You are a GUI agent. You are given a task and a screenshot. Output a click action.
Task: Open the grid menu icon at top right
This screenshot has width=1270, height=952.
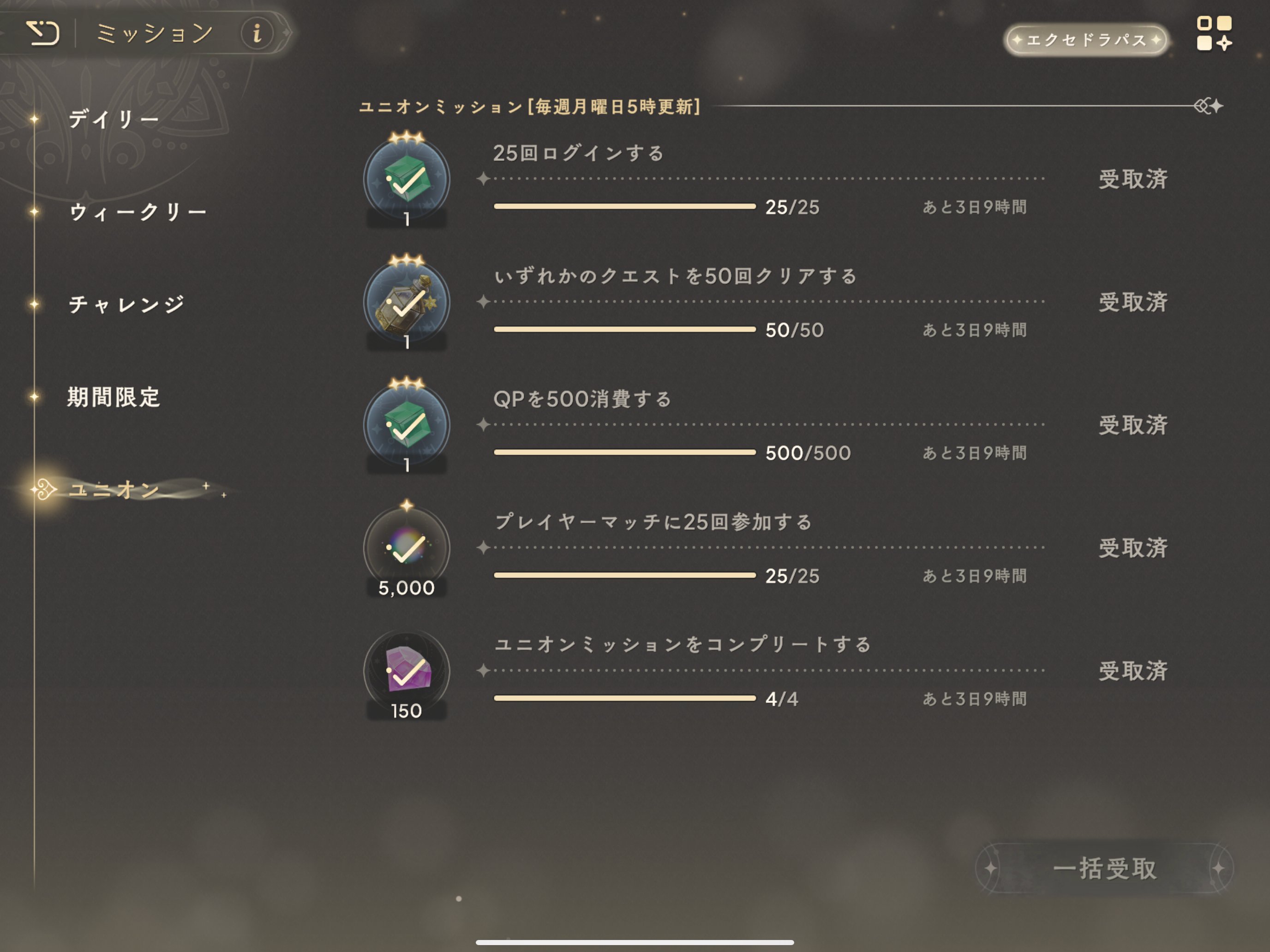click(x=1214, y=33)
